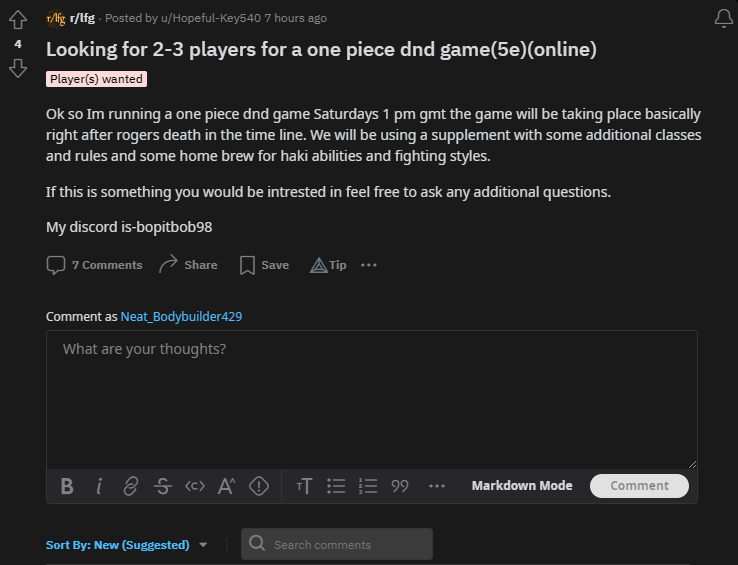
Task: Insert a numbered list
Action: point(368,486)
